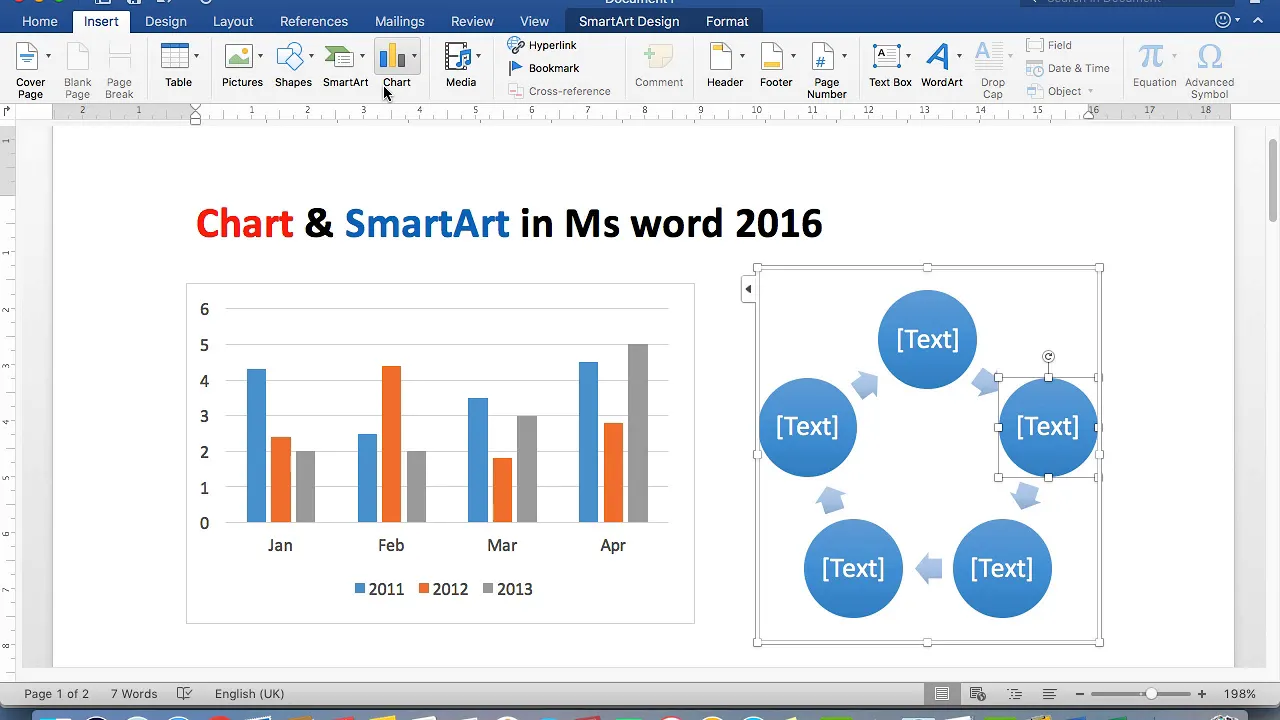Click the document title heading text
This screenshot has height=720, width=1280.
509,223
